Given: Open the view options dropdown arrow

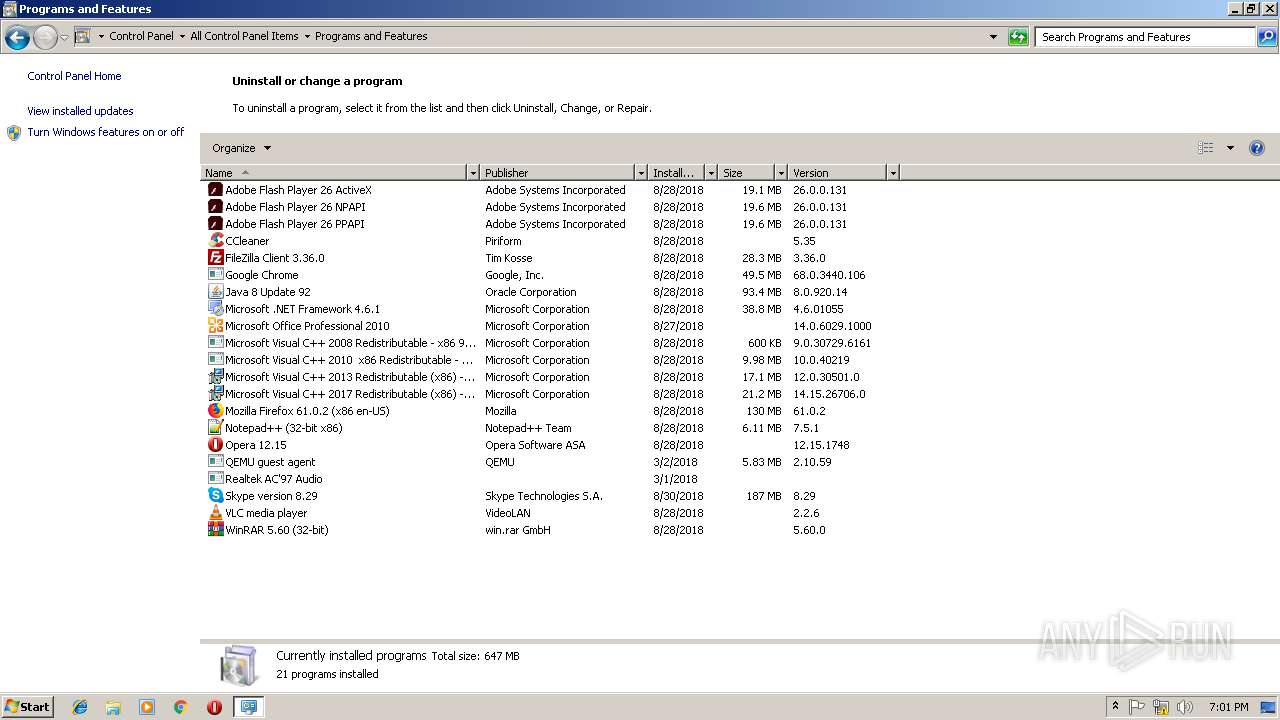Looking at the screenshot, I should 1230,148.
